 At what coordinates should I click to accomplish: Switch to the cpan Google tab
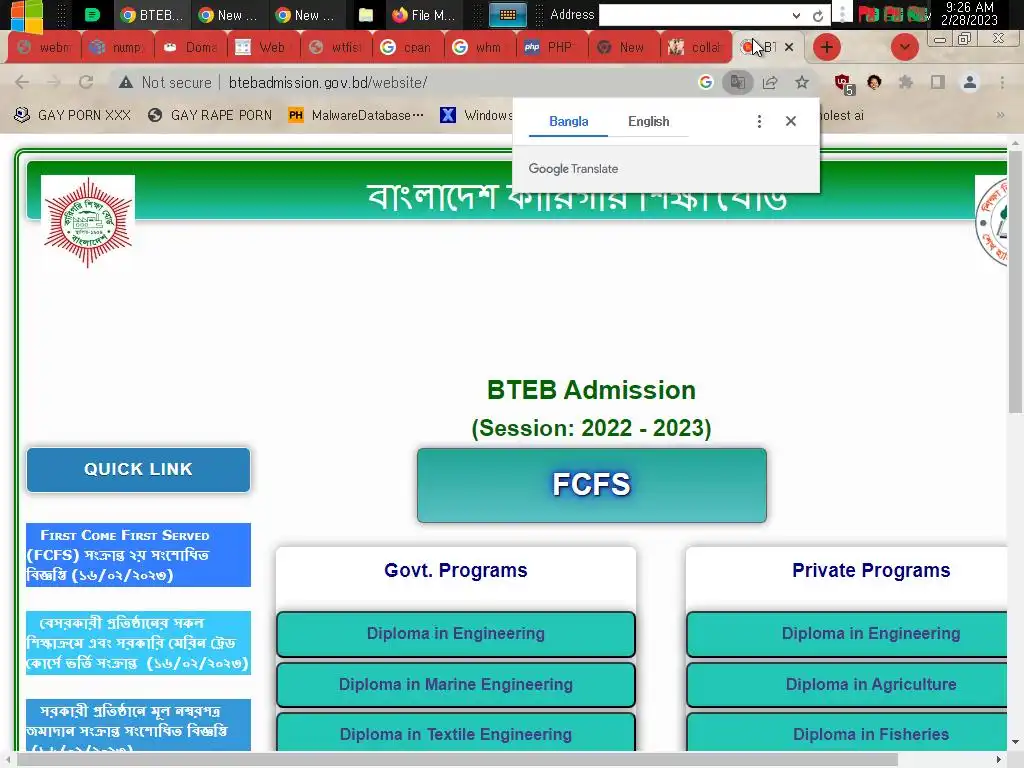pyautogui.click(x=406, y=47)
